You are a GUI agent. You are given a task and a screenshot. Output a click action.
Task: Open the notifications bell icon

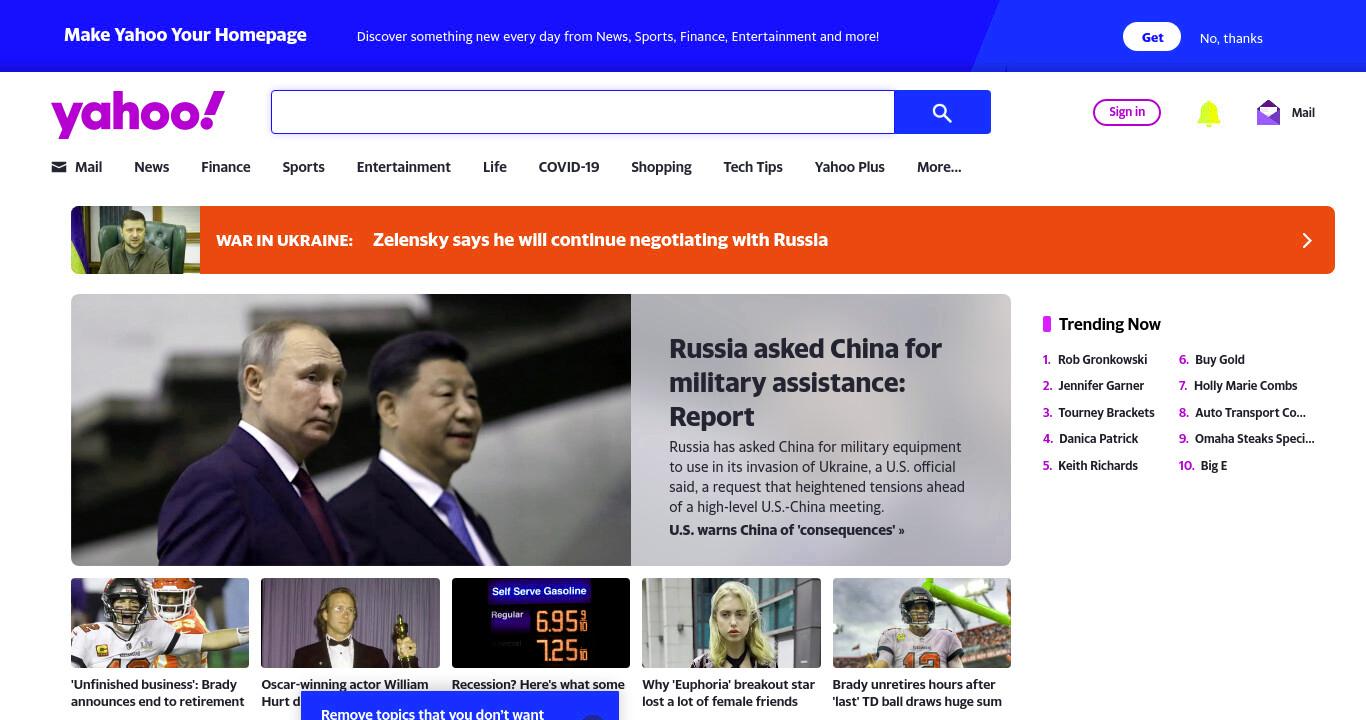pyautogui.click(x=1208, y=113)
